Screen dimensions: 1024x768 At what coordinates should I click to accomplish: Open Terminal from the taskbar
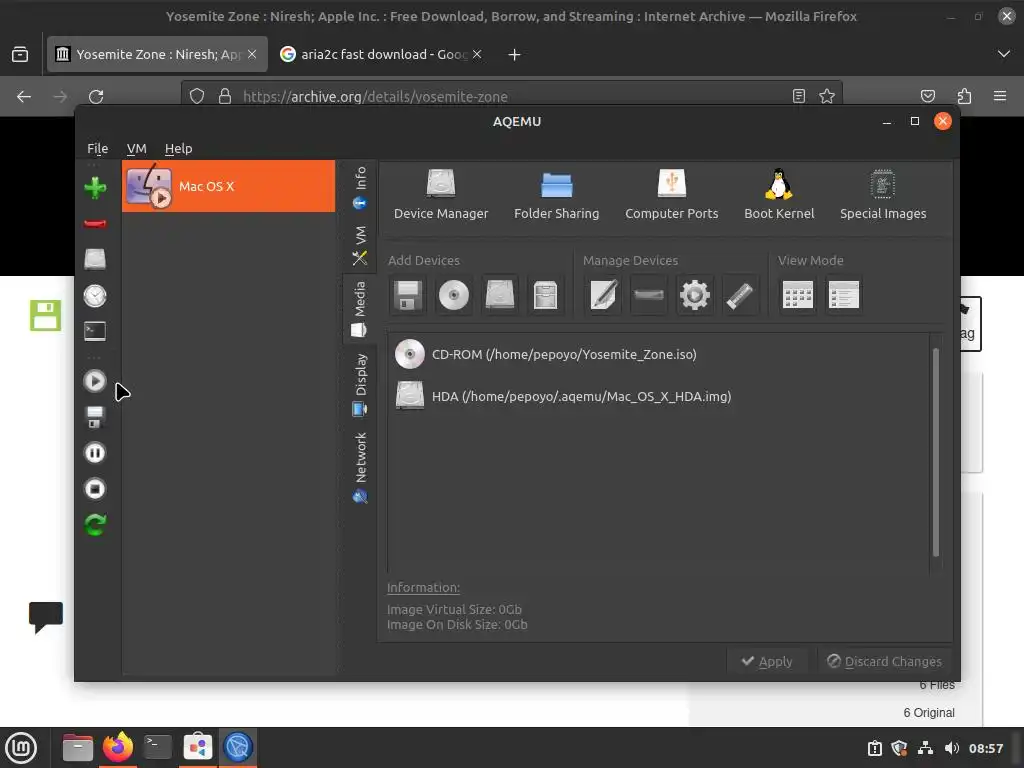tap(157, 747)
